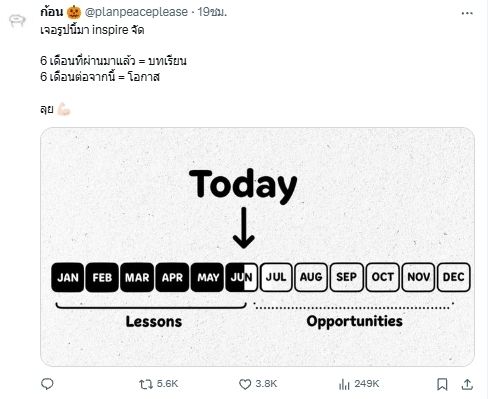Click the Today heading in the image
Image resolution: width=488 pixels, height=399 pixels.
[x=243, y=185]
